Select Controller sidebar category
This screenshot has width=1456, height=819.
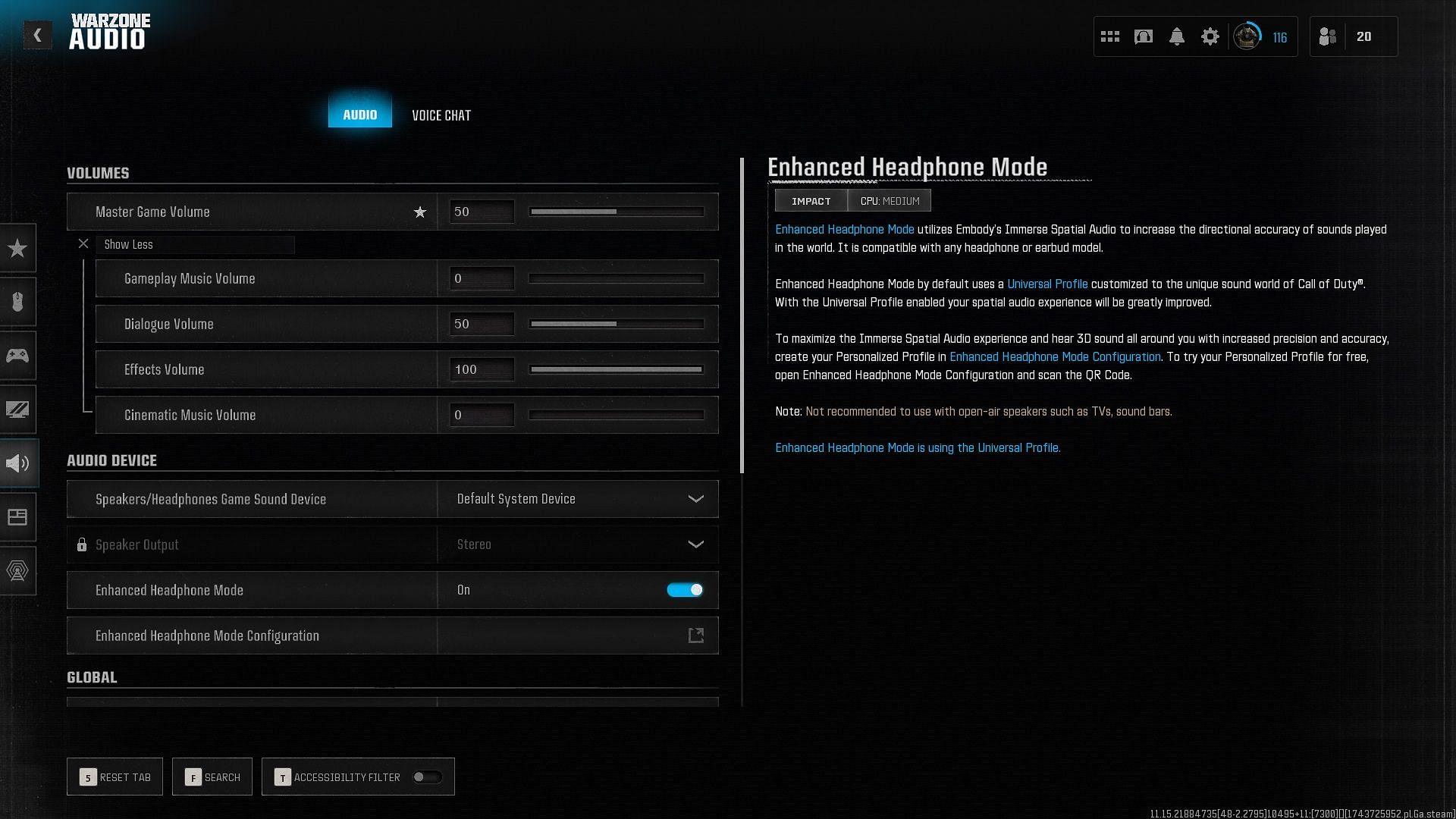(x=17, y=356)
